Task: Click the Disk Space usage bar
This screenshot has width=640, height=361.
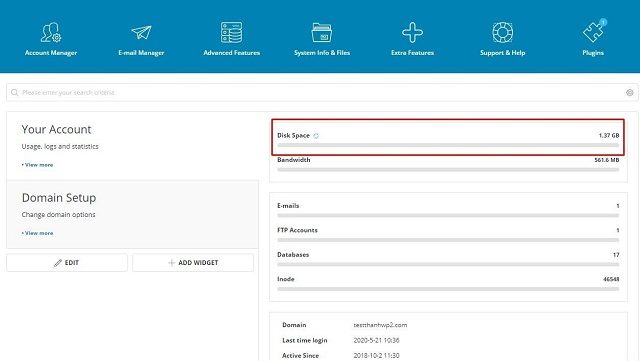Action: (x=448, y=145)
